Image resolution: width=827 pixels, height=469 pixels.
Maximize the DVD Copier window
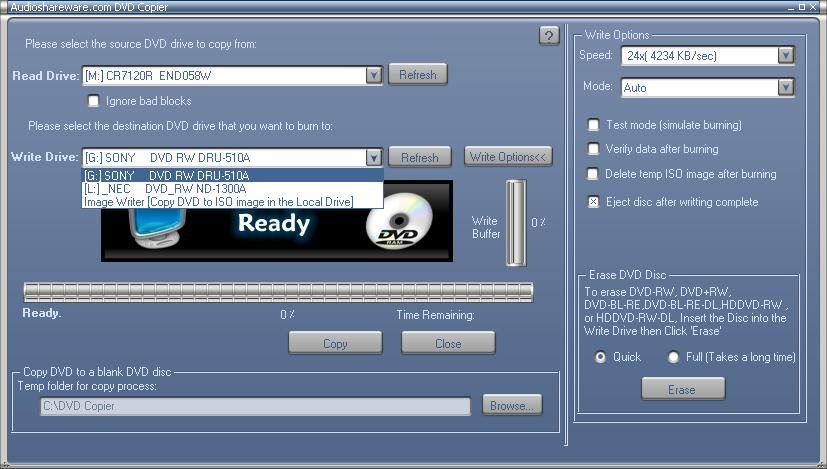coord(802,7)
